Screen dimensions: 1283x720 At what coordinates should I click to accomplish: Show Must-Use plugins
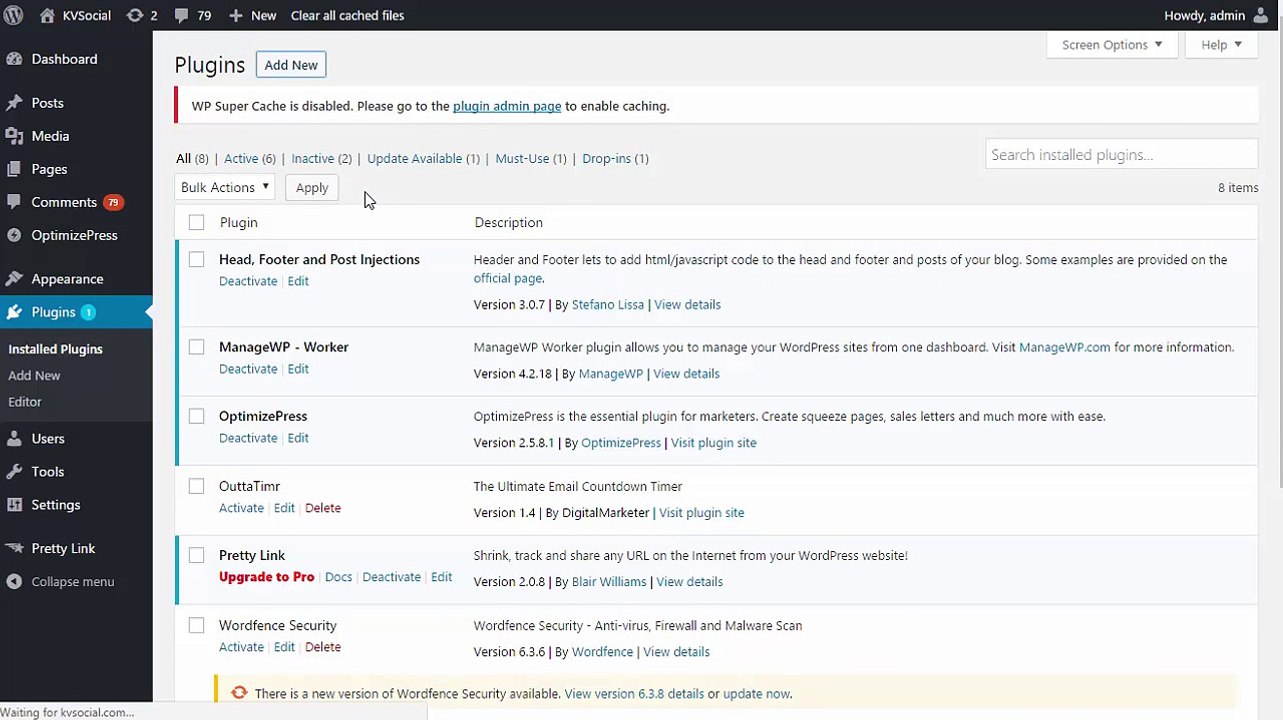click(x=531, y=158)
